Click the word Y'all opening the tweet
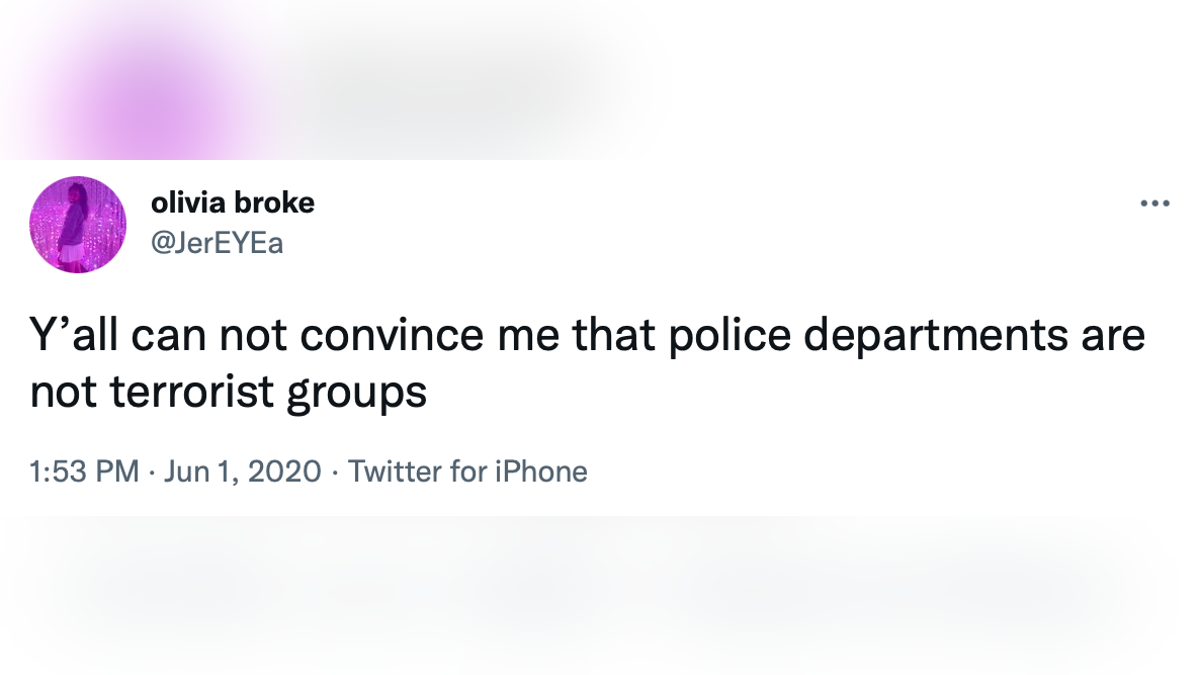The height and width of the screenshot is (675, 1200). pyautogui.click(x=81, y=335)
